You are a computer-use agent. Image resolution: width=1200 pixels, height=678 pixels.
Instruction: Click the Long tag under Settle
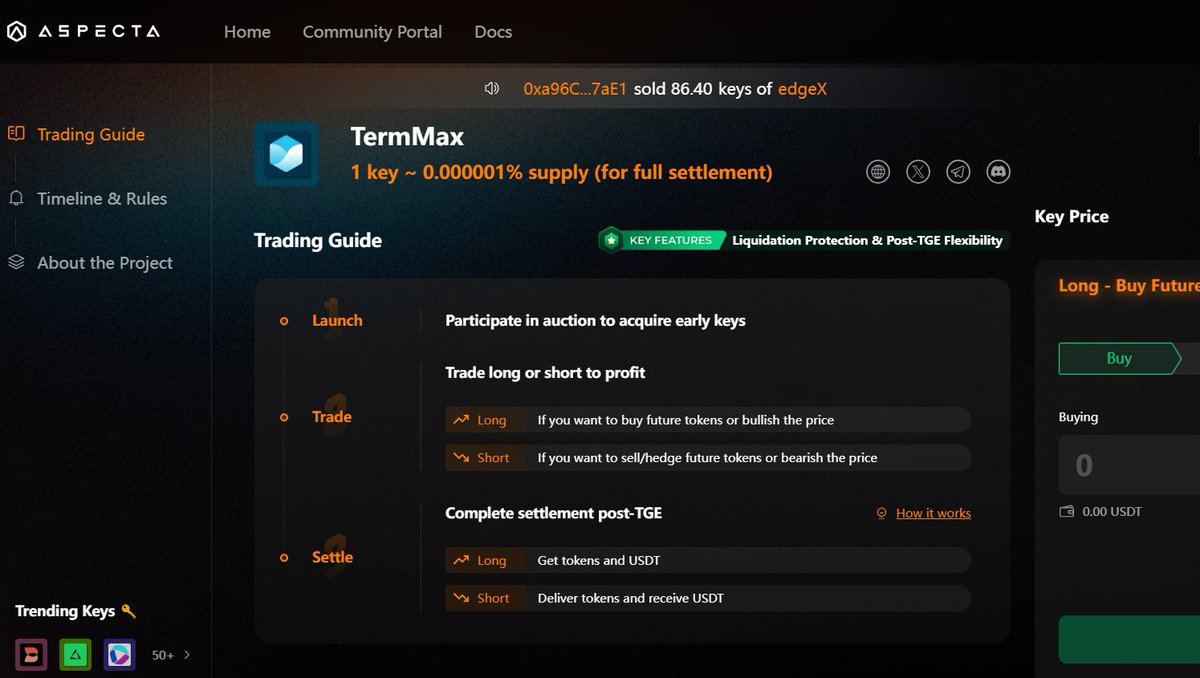tap(485, 561)
